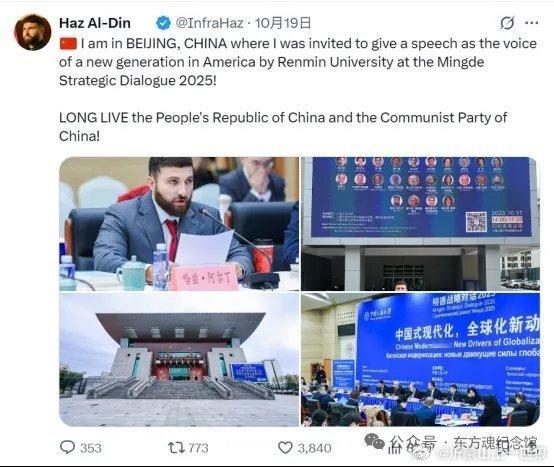Click the Haz Al-Din profile avatar
554x467 pixels.
(33, 32)
